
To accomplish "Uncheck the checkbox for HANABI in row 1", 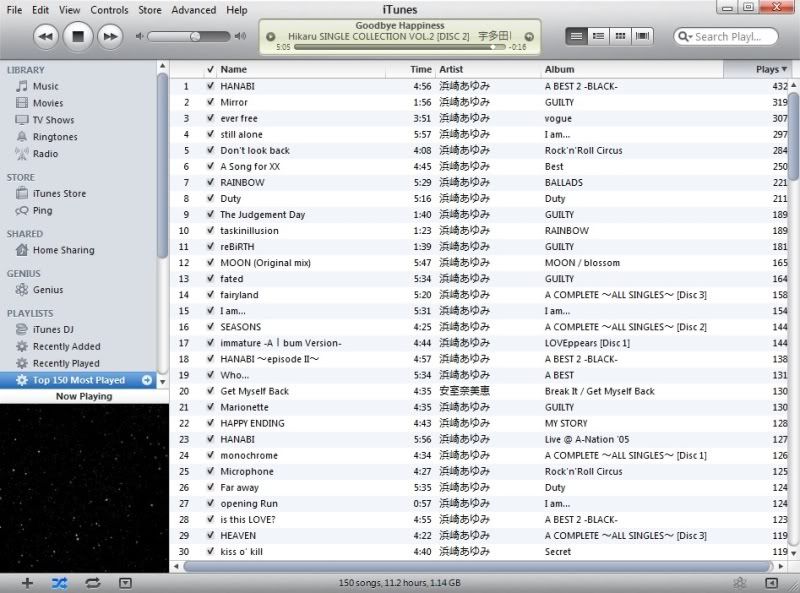I will pos(210,86).
